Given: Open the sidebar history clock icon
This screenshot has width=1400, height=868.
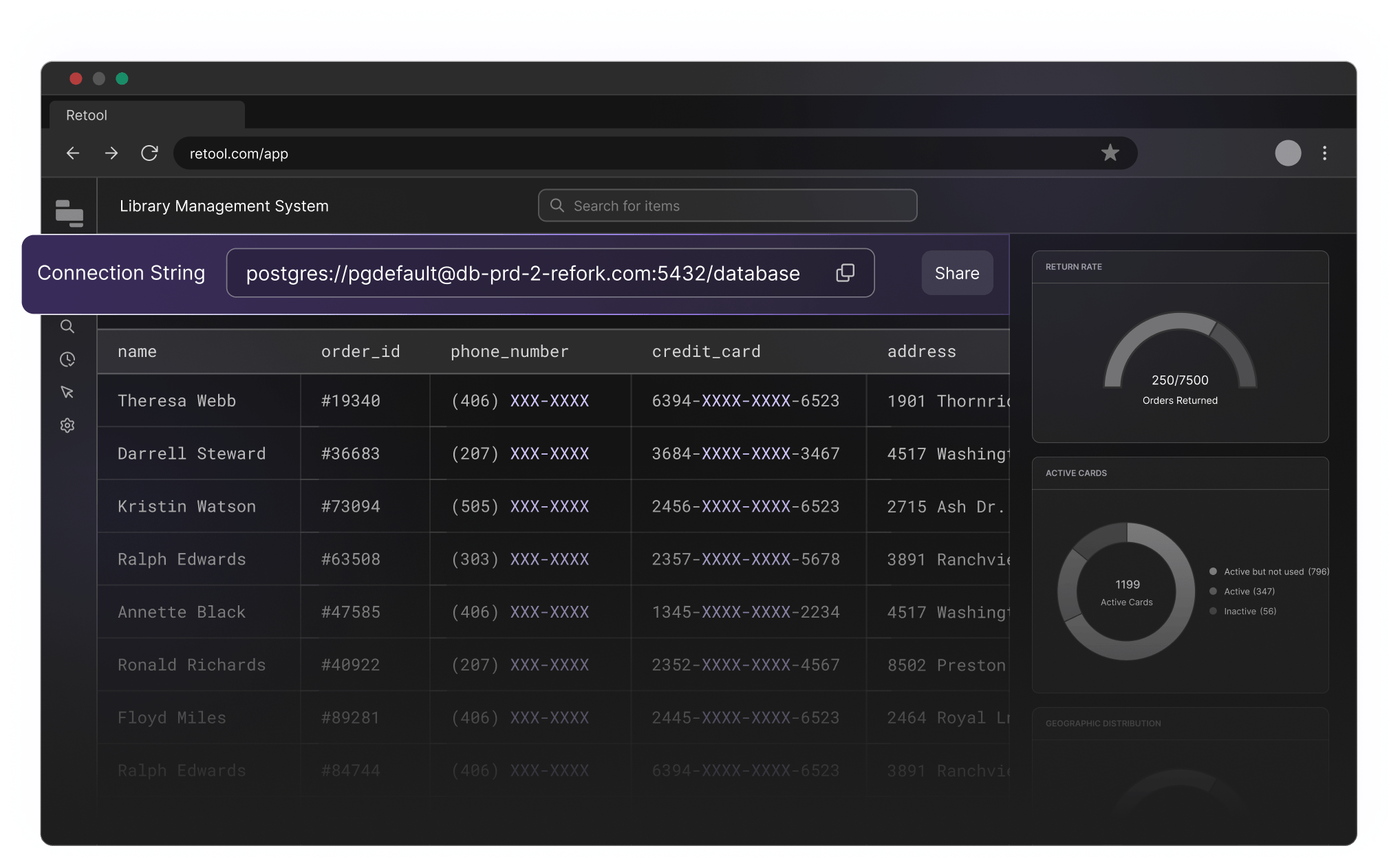Looking at the screenshot, I should pos(67,359).
